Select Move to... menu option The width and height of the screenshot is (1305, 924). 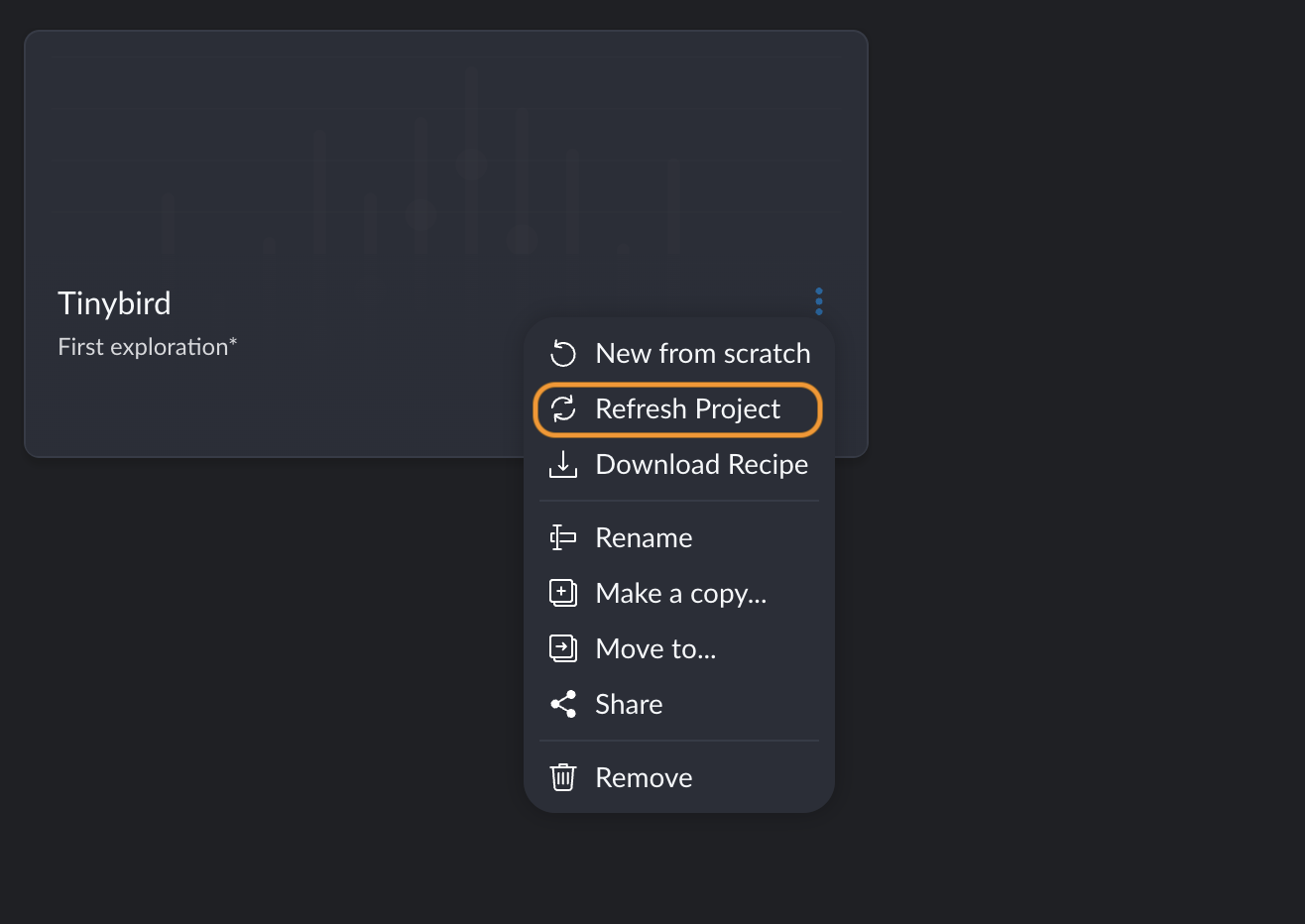(x=655, y=649)
